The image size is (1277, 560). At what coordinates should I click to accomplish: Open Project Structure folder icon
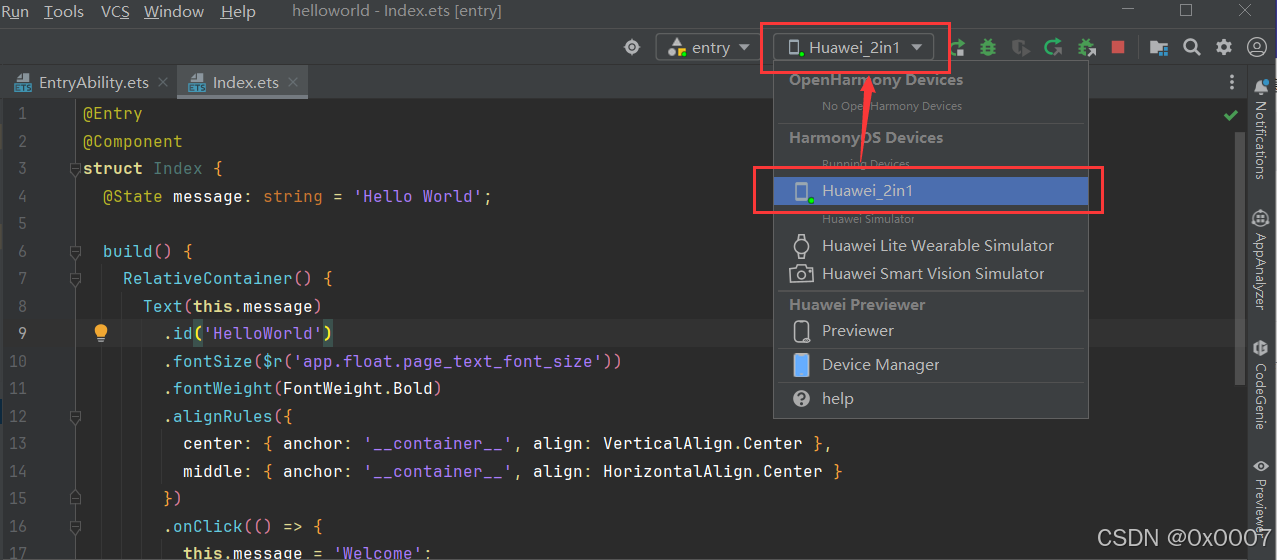(x=1159, y=47)
